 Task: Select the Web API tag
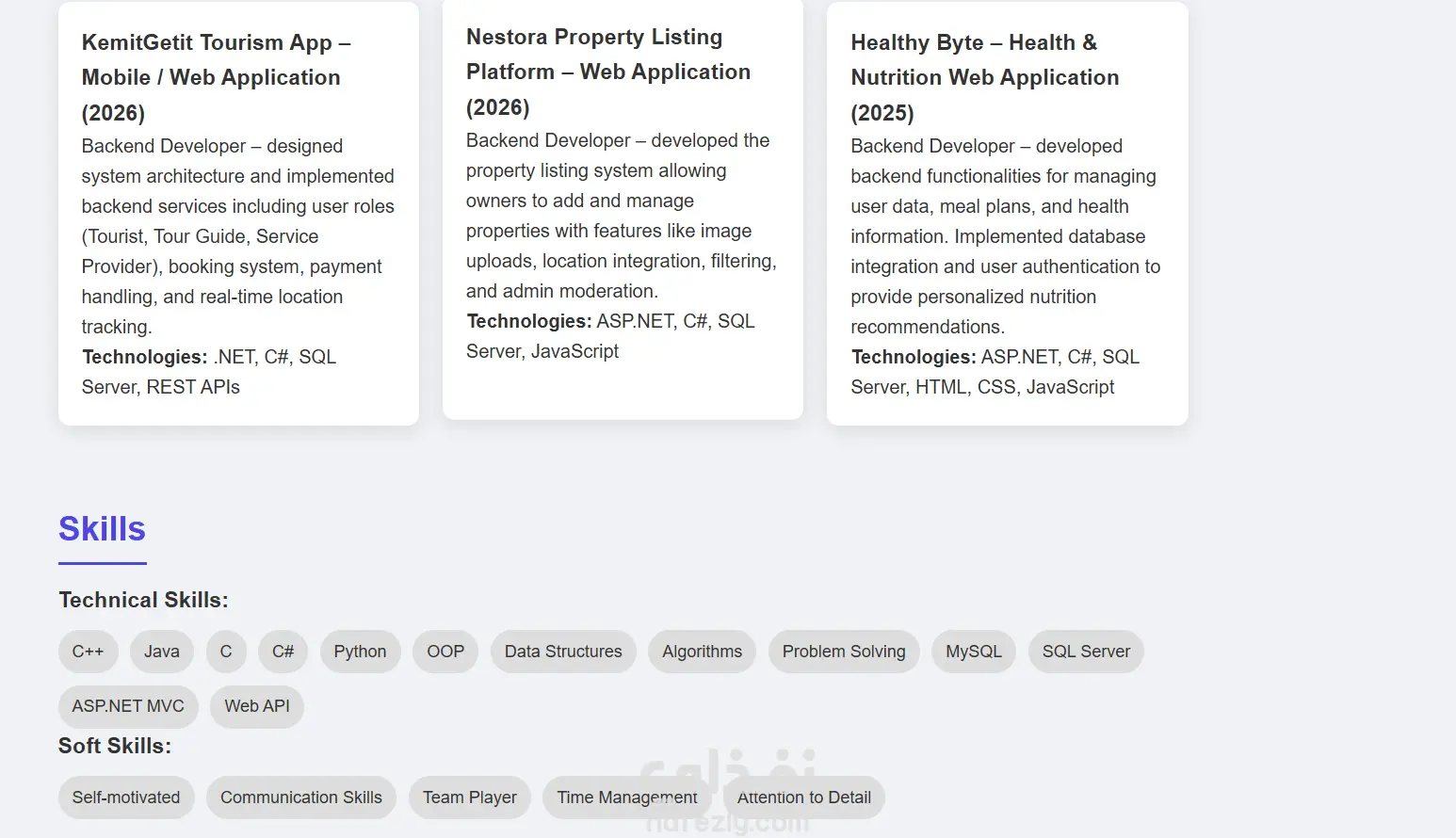(x=257, y=706)
